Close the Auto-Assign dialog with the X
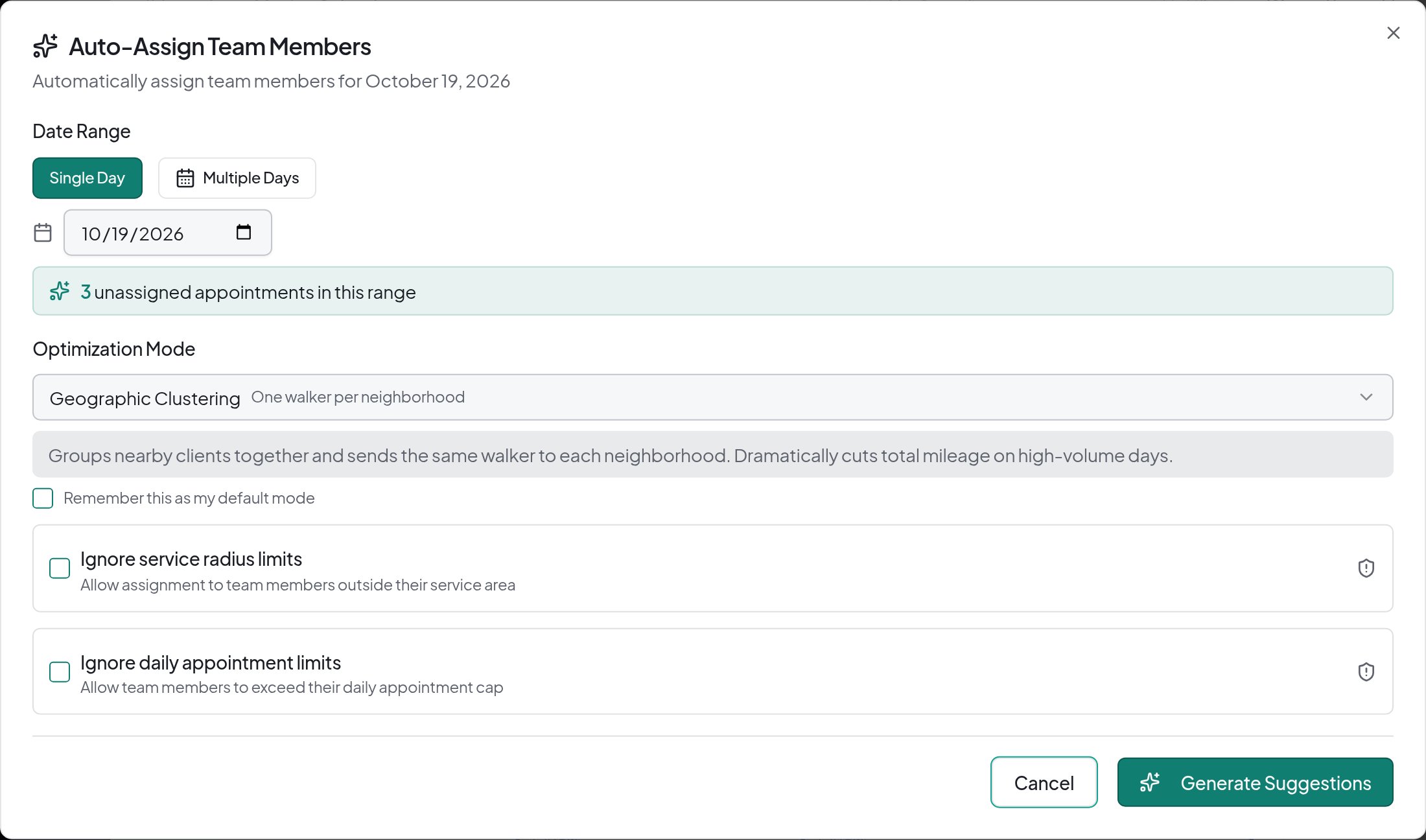Viewport: 1426px width, 840px height. click(1393, 33)
